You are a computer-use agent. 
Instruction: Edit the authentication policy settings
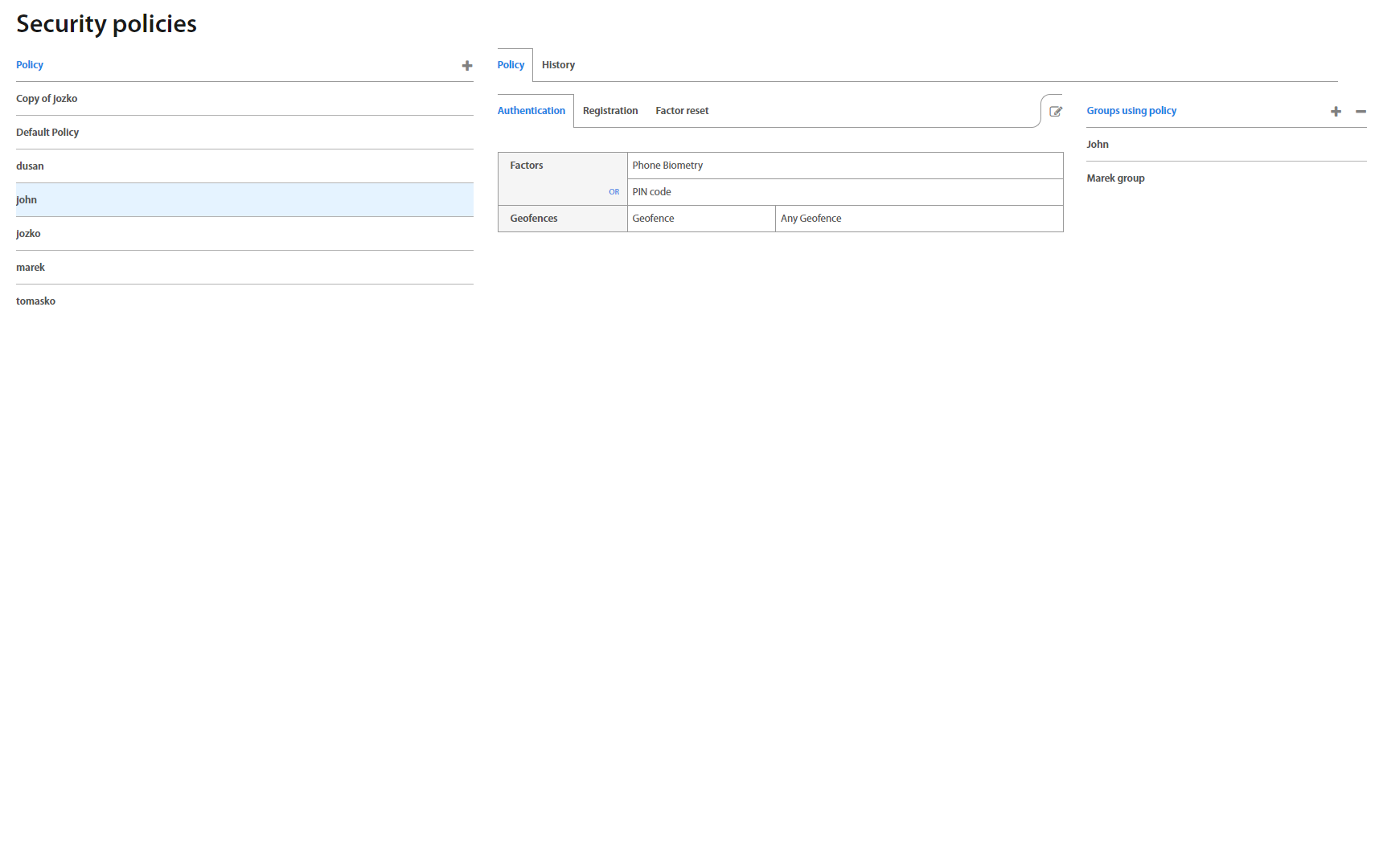click(1055, 112)
